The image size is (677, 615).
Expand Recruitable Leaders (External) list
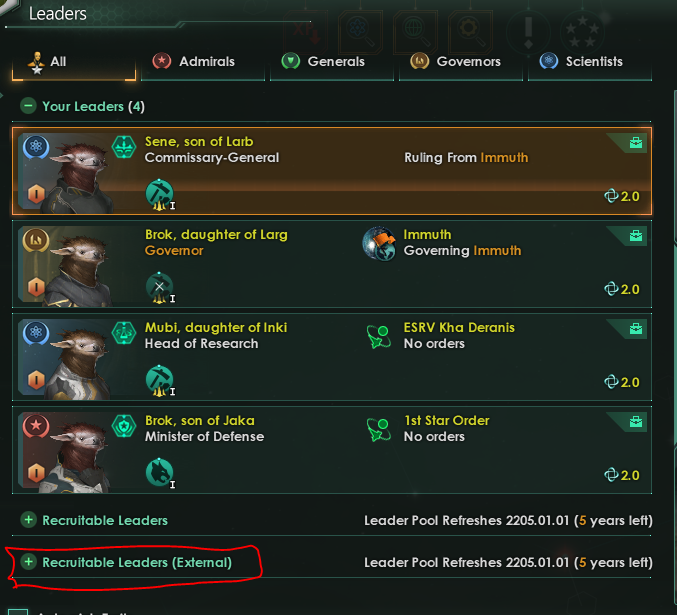point(28,563)
